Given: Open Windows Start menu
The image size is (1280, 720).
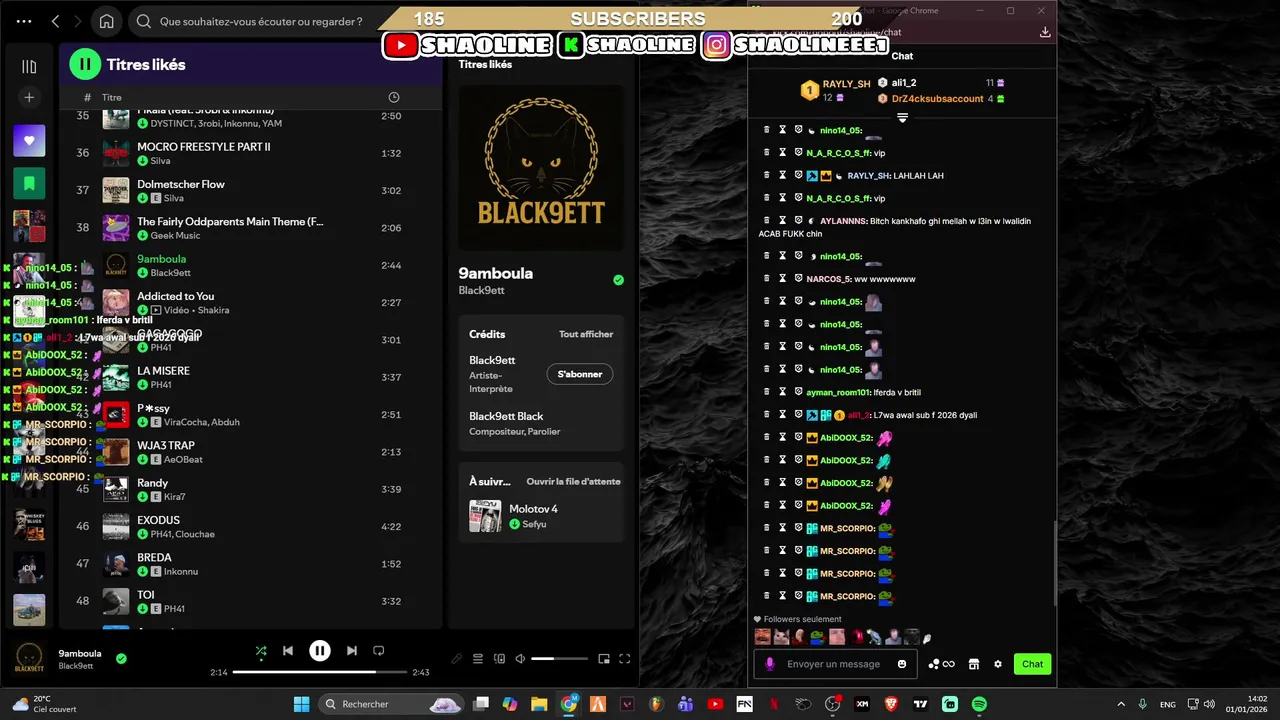Looking at the screenshot, I should pyautogui.click(x=302, y=704).
